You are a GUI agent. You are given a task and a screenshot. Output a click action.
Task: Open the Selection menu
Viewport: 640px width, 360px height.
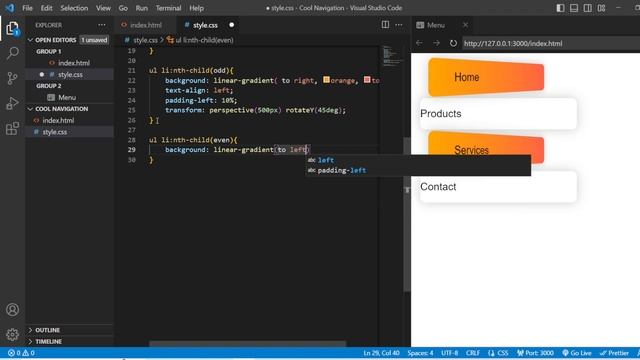tap(74, 8)
